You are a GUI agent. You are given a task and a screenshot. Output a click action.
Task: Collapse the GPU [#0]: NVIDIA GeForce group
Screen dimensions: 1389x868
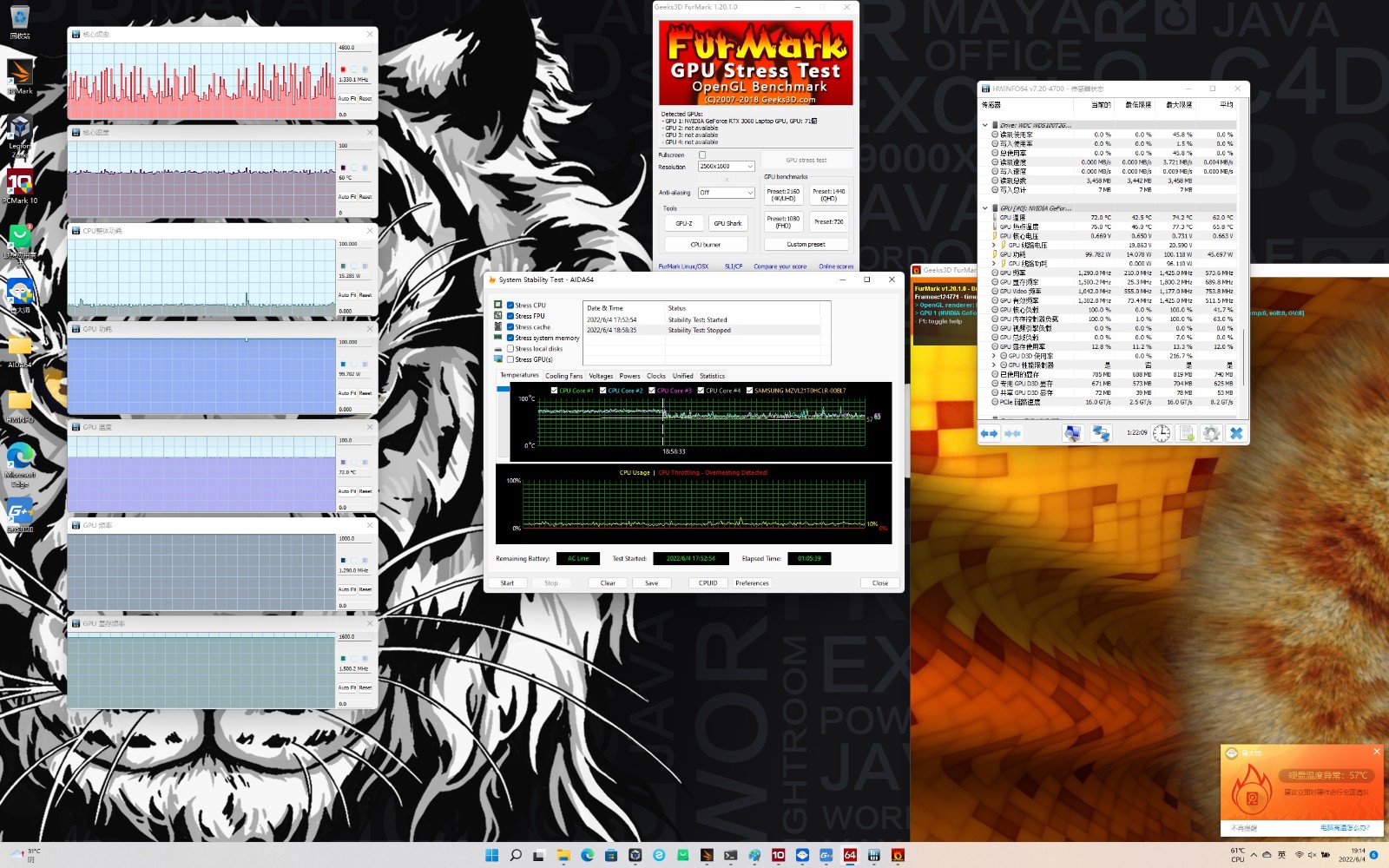point(984,208)
